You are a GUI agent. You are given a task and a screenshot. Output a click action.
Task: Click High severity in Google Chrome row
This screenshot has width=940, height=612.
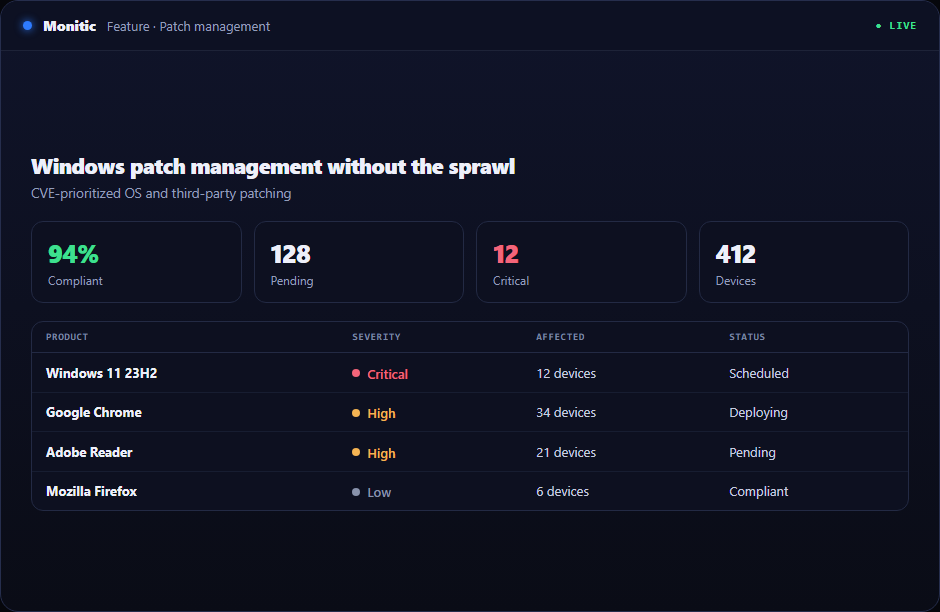[381, 414]
